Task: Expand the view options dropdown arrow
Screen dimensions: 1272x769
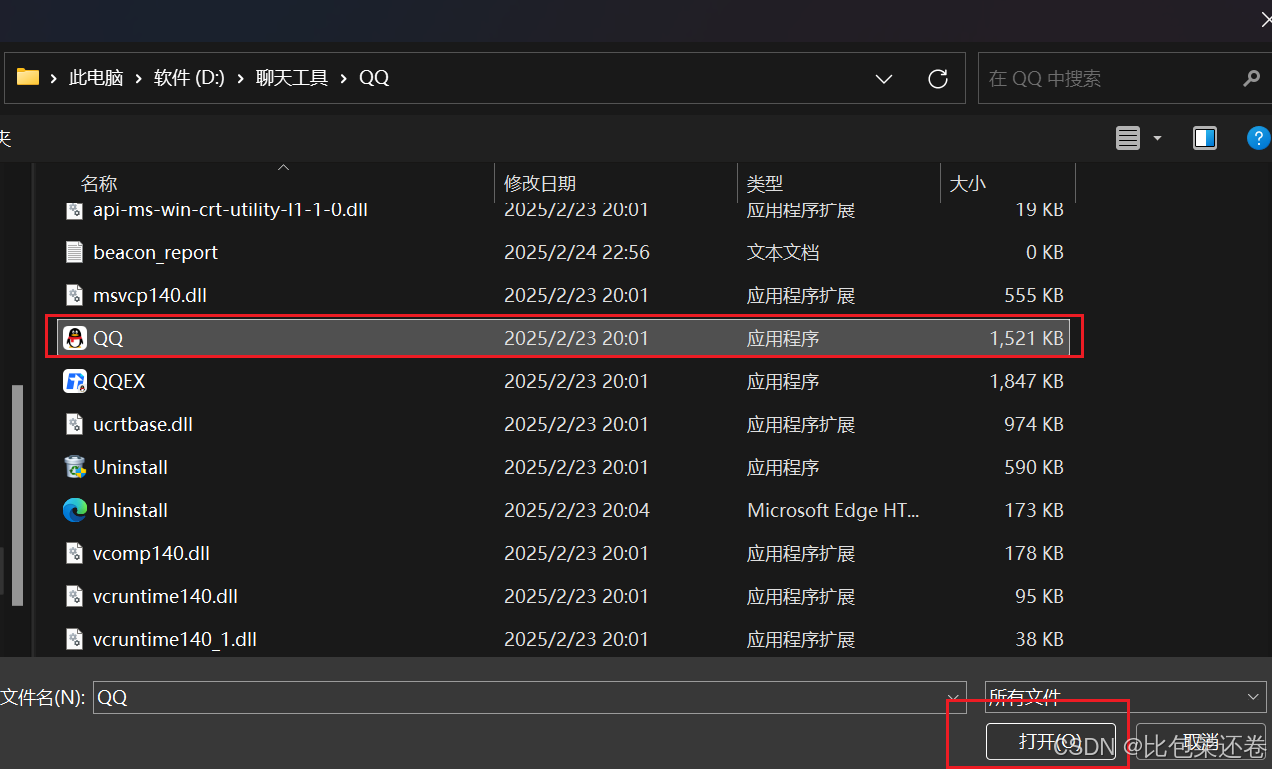Action: tap(1158, 138)
